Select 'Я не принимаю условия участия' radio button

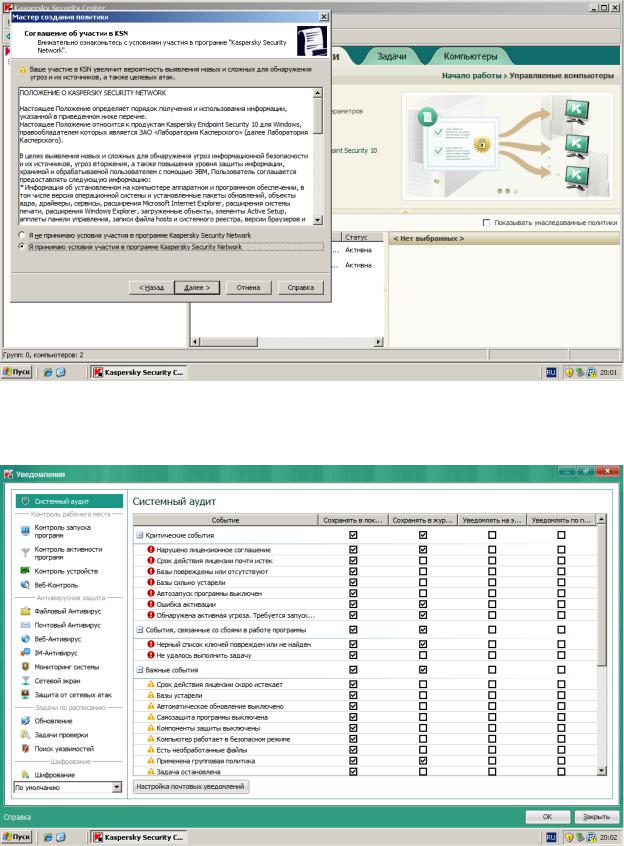point(22,235)
